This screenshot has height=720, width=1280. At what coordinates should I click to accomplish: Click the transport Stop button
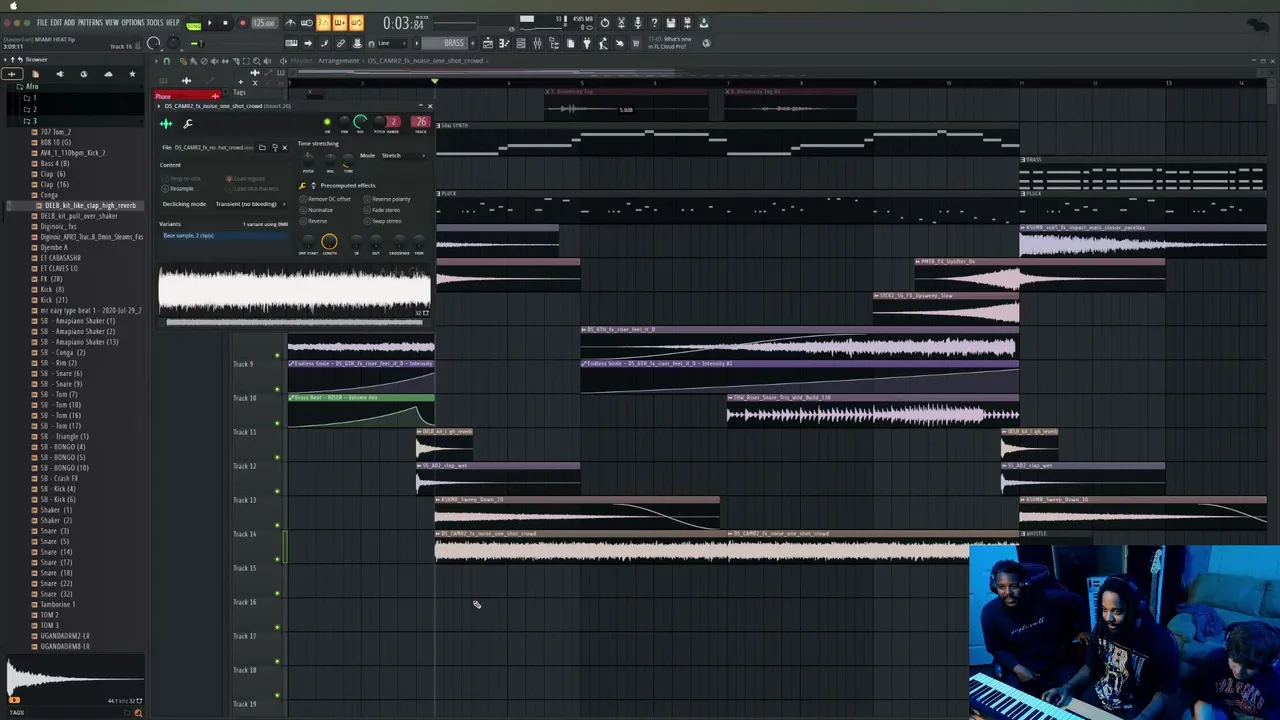(225, 22)
